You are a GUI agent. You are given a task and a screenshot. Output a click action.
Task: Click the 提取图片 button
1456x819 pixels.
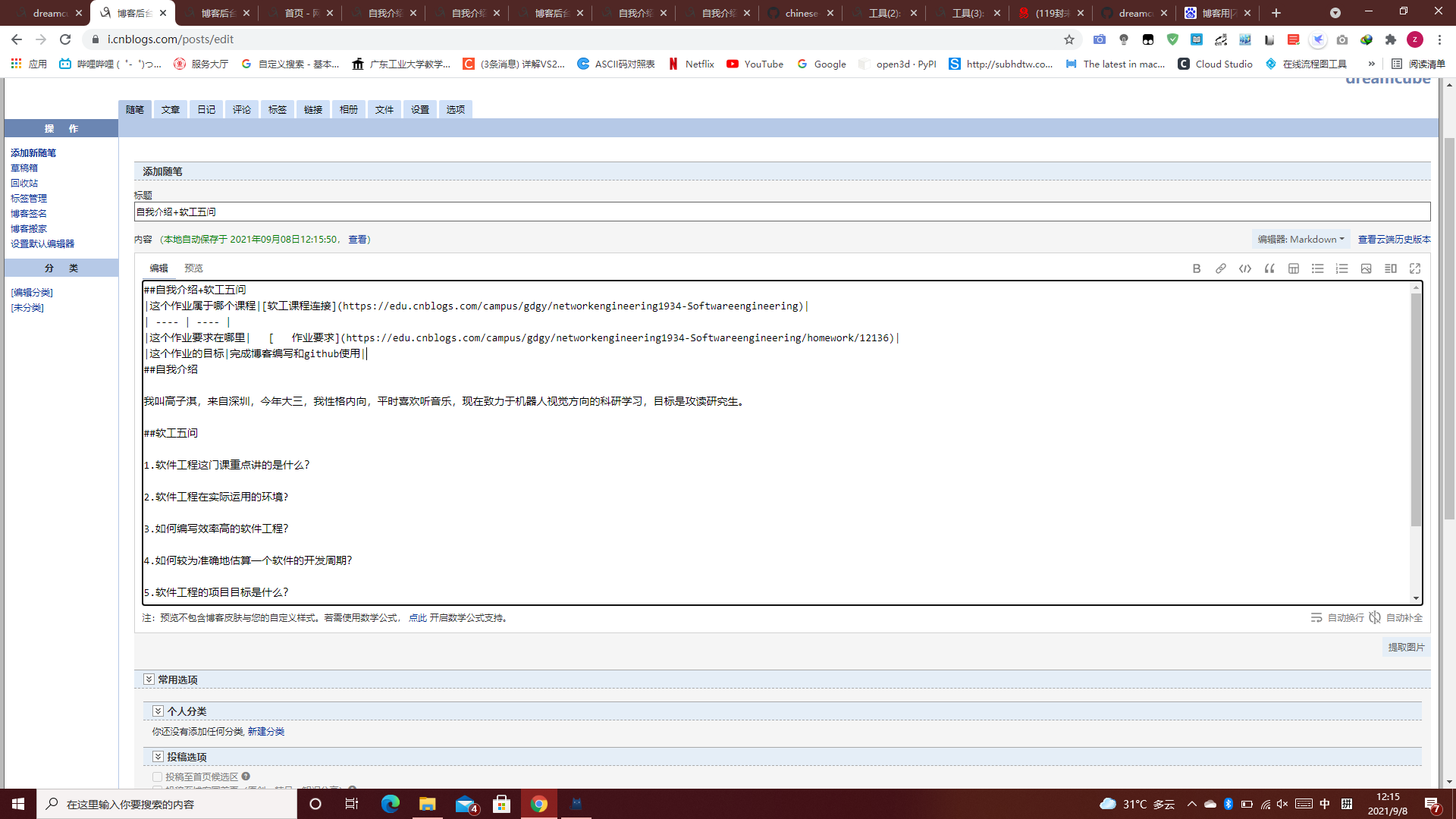[x=1406, y=647]
